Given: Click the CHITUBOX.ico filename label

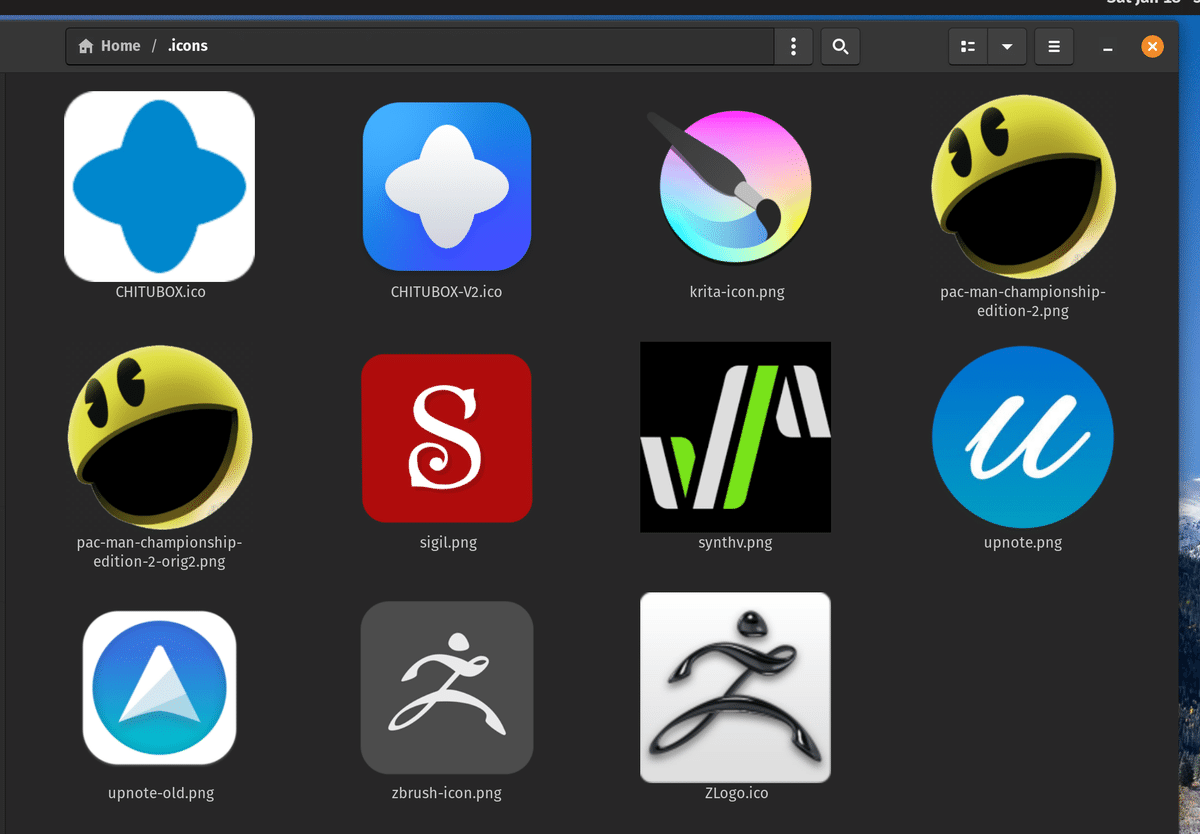Looking at the screenshot, I should coord(160,293).
